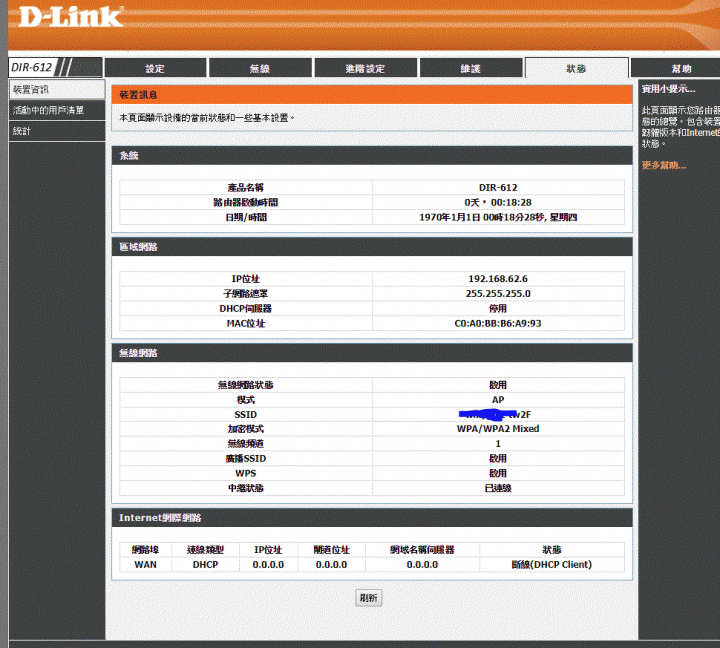This screenshot has width=720, height=648.
Task: Click the 刷新 refresh button
Action: (368, 597)
